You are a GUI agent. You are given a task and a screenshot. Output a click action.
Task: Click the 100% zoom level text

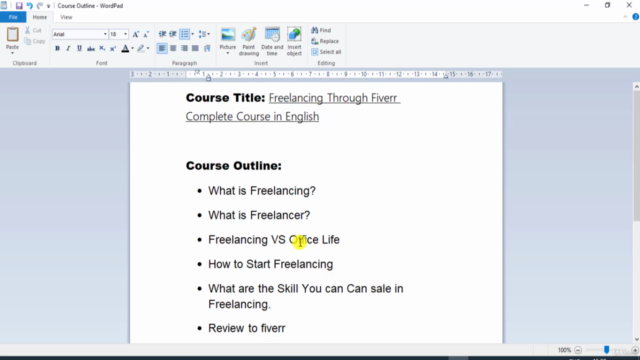click(564, 350)
